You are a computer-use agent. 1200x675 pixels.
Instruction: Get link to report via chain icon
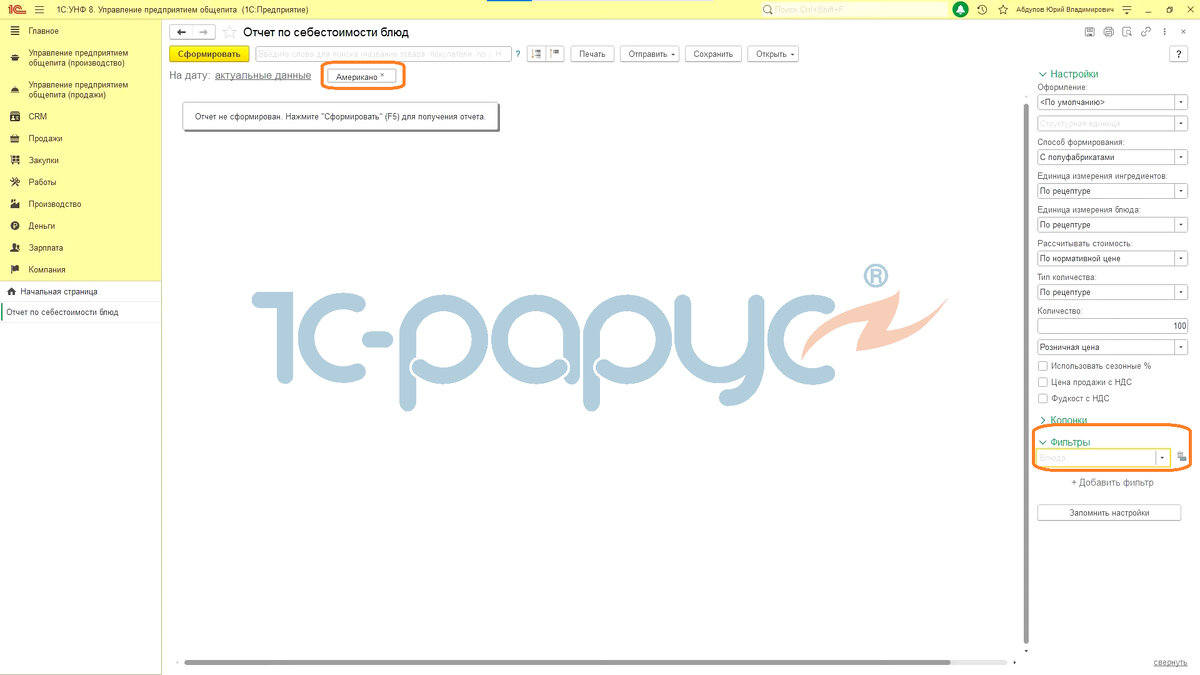click(1145, 32)
